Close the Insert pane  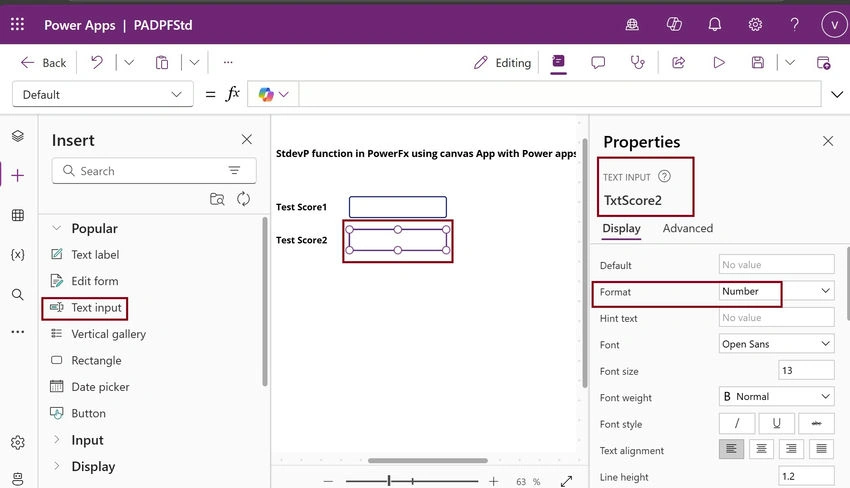point(247,140)
